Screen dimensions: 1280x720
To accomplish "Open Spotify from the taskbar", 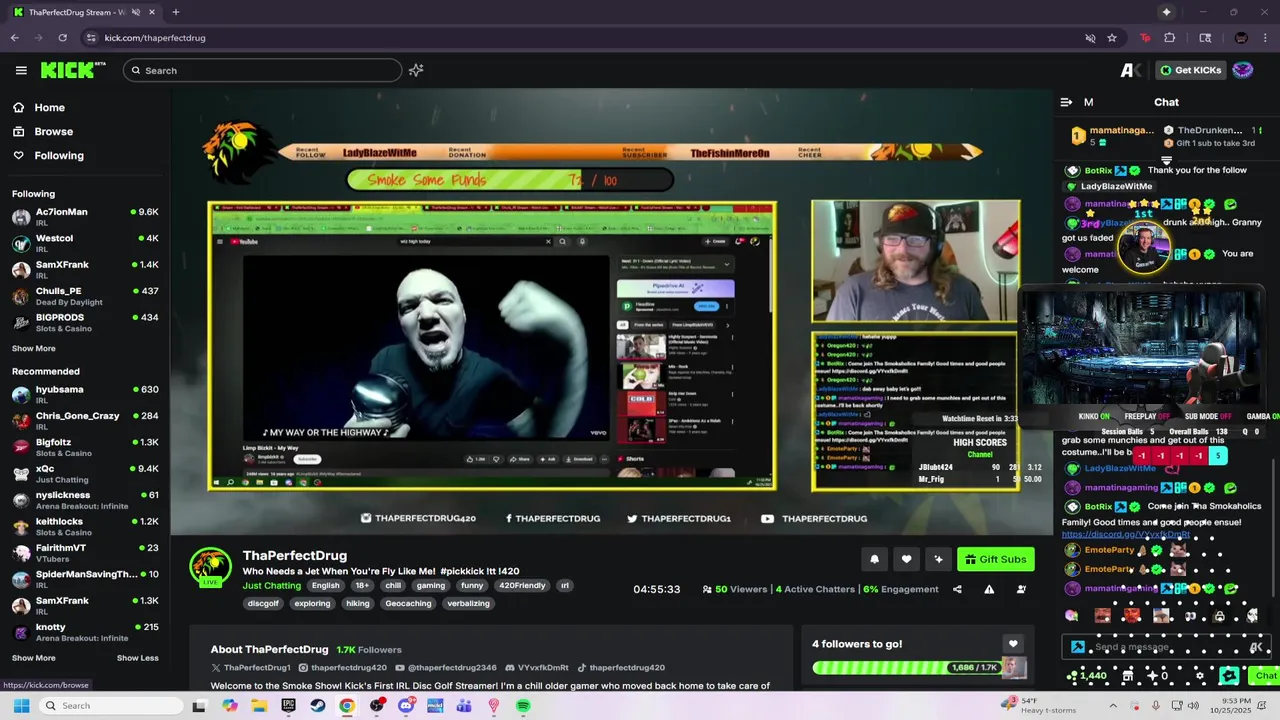I will click(x=523, y=706).
